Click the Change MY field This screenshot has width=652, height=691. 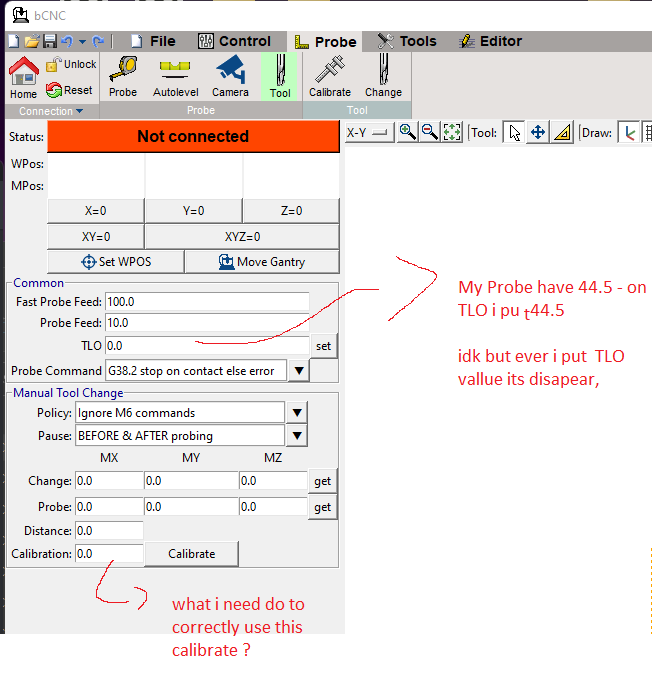191,481
